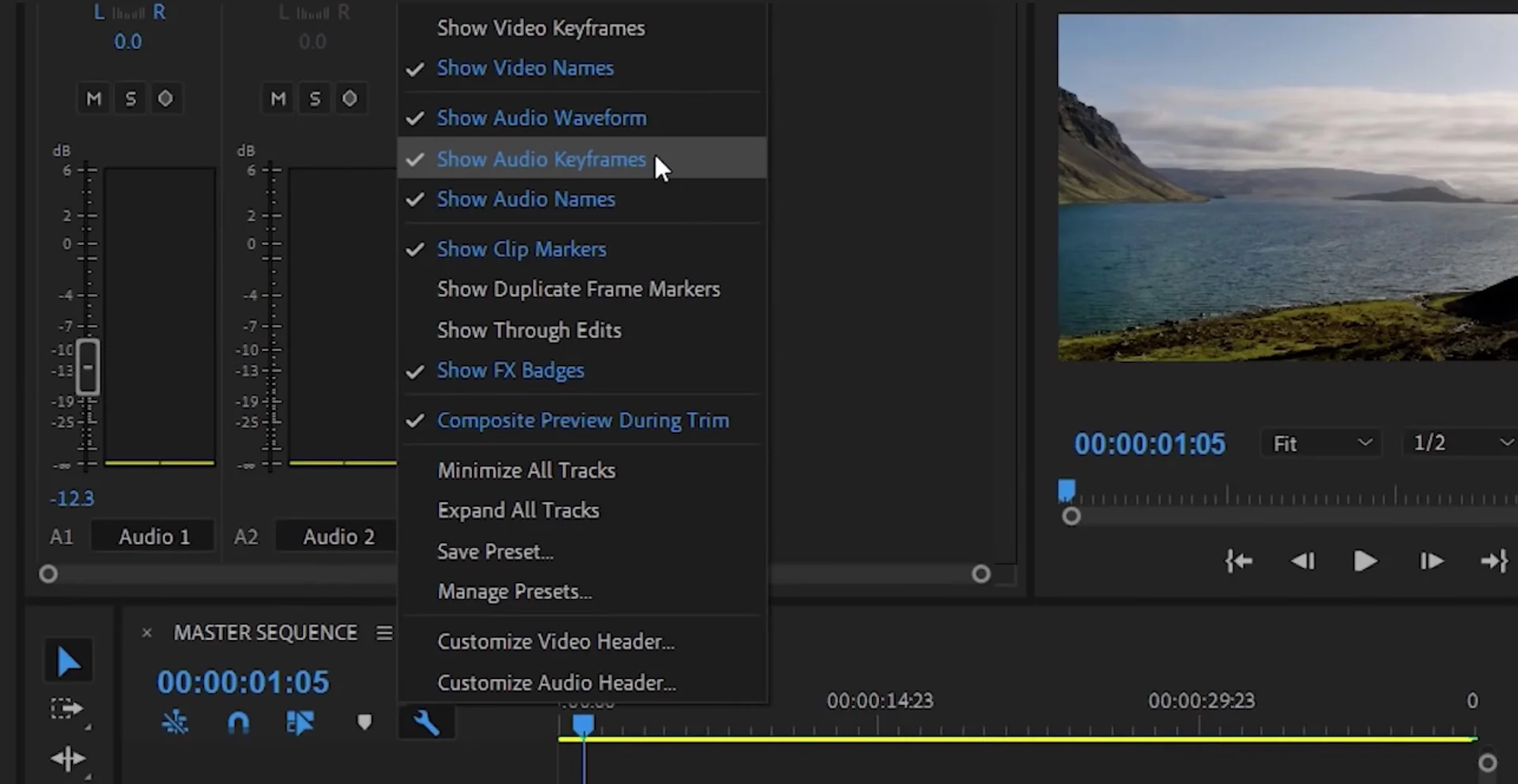
Task: Select the Snap magnet icon
Action: [238, 722]
